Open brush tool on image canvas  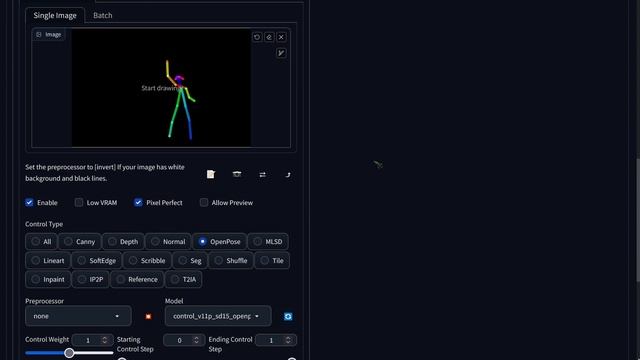pos(281,53)
